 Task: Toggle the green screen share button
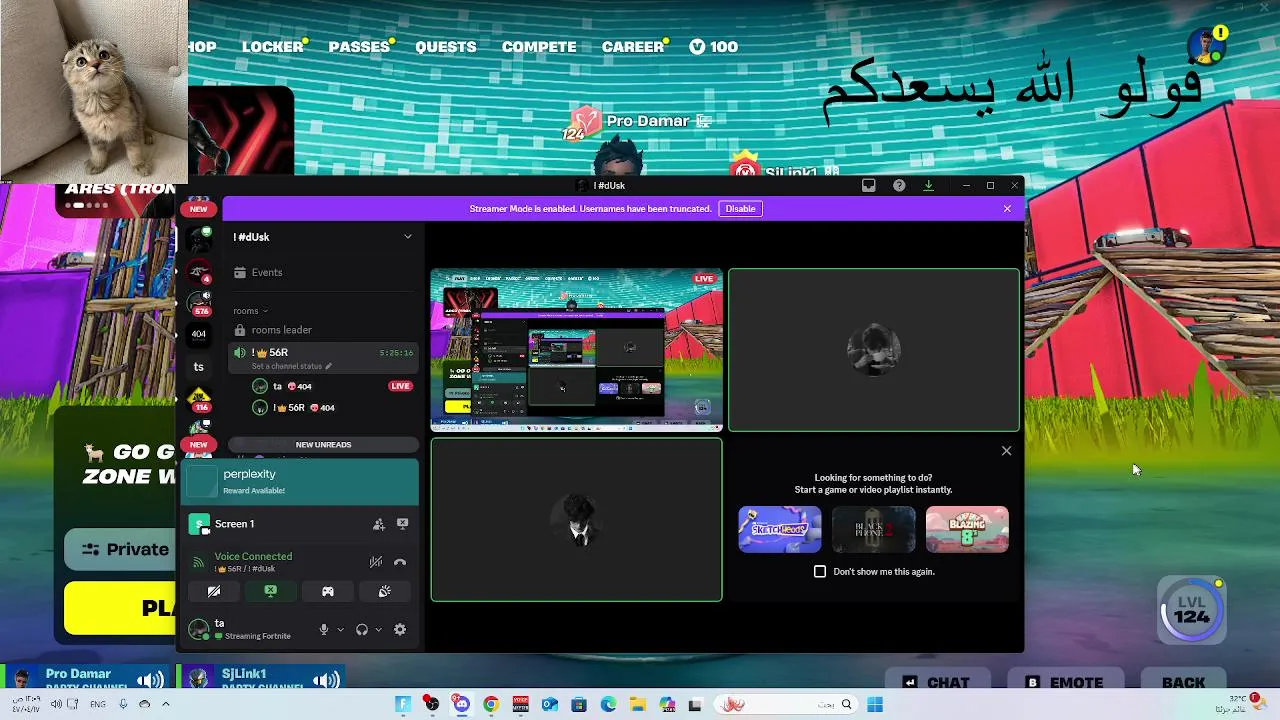pyautogui.click(x=270, y=591)
